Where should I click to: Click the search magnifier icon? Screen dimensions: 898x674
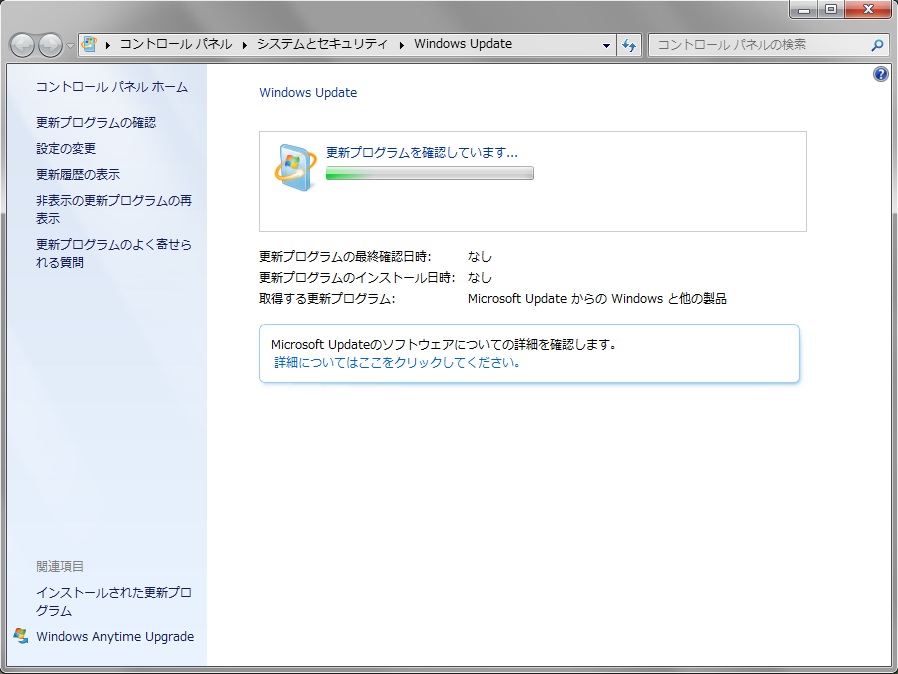[877, 45]
